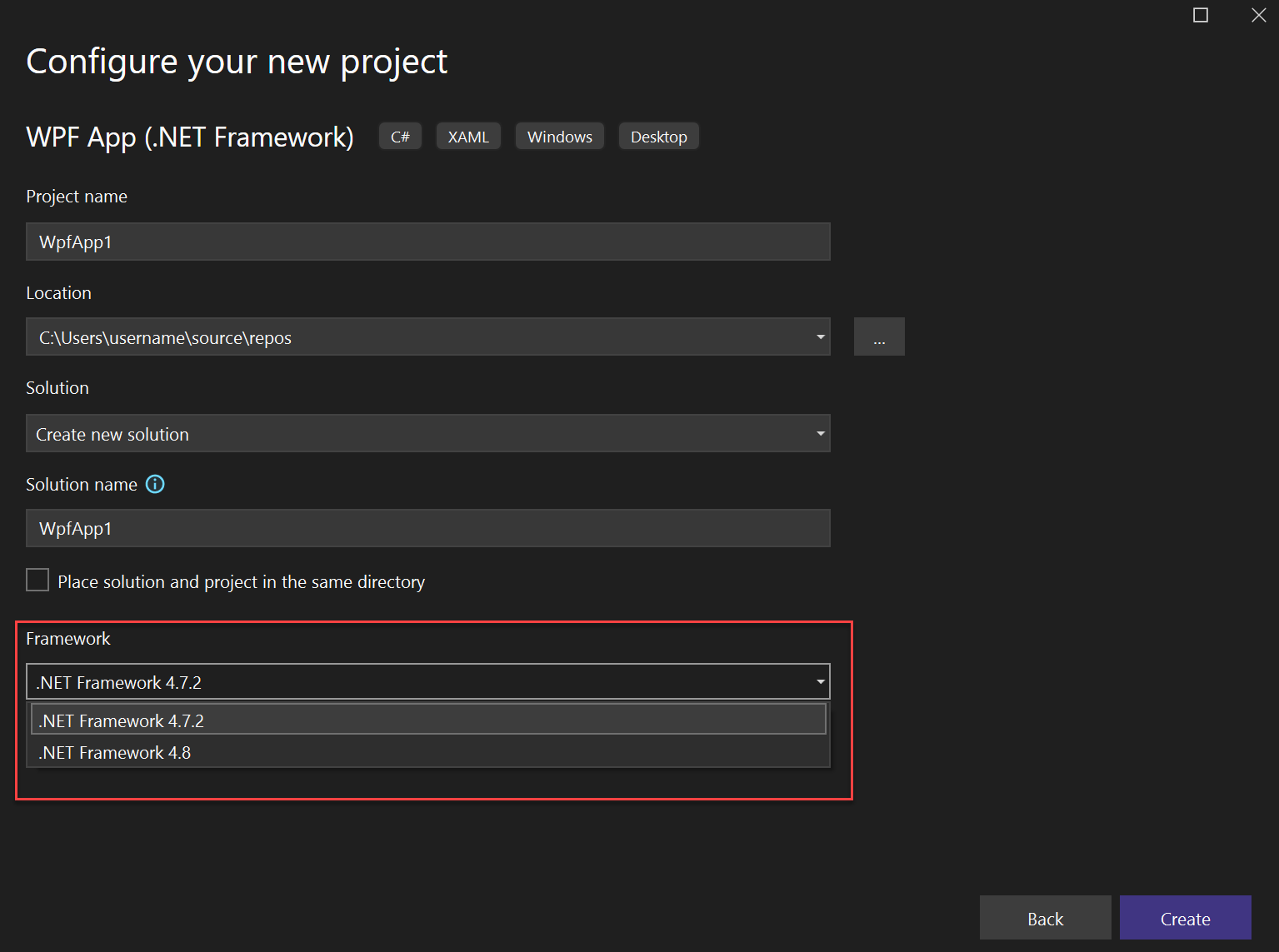This screenshot has width=1279, height=952.
Task: Open the Location history dropdown
Action: [820, 336]
